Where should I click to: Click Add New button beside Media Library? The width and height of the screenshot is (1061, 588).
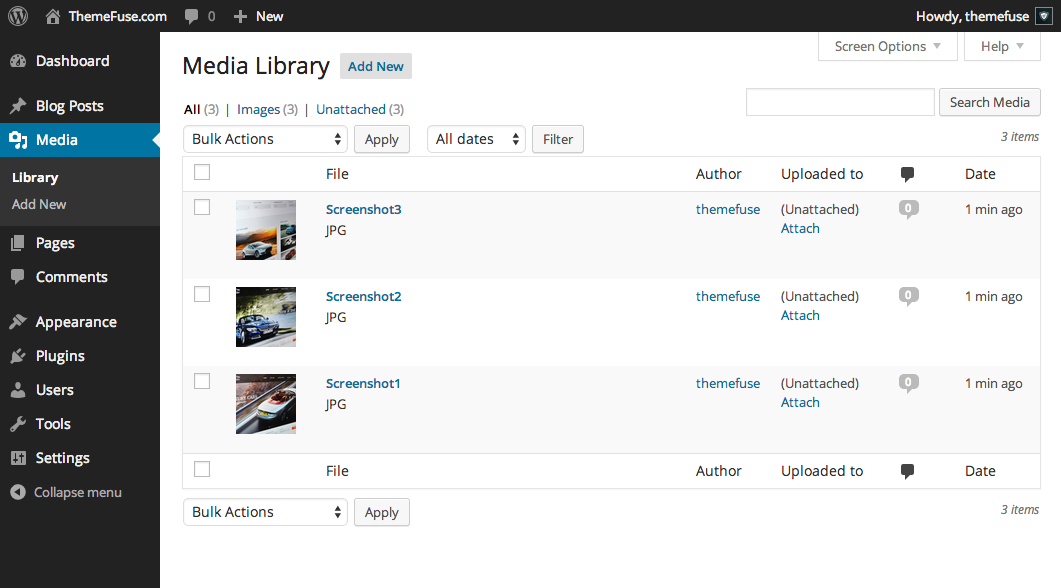[376, 66]
